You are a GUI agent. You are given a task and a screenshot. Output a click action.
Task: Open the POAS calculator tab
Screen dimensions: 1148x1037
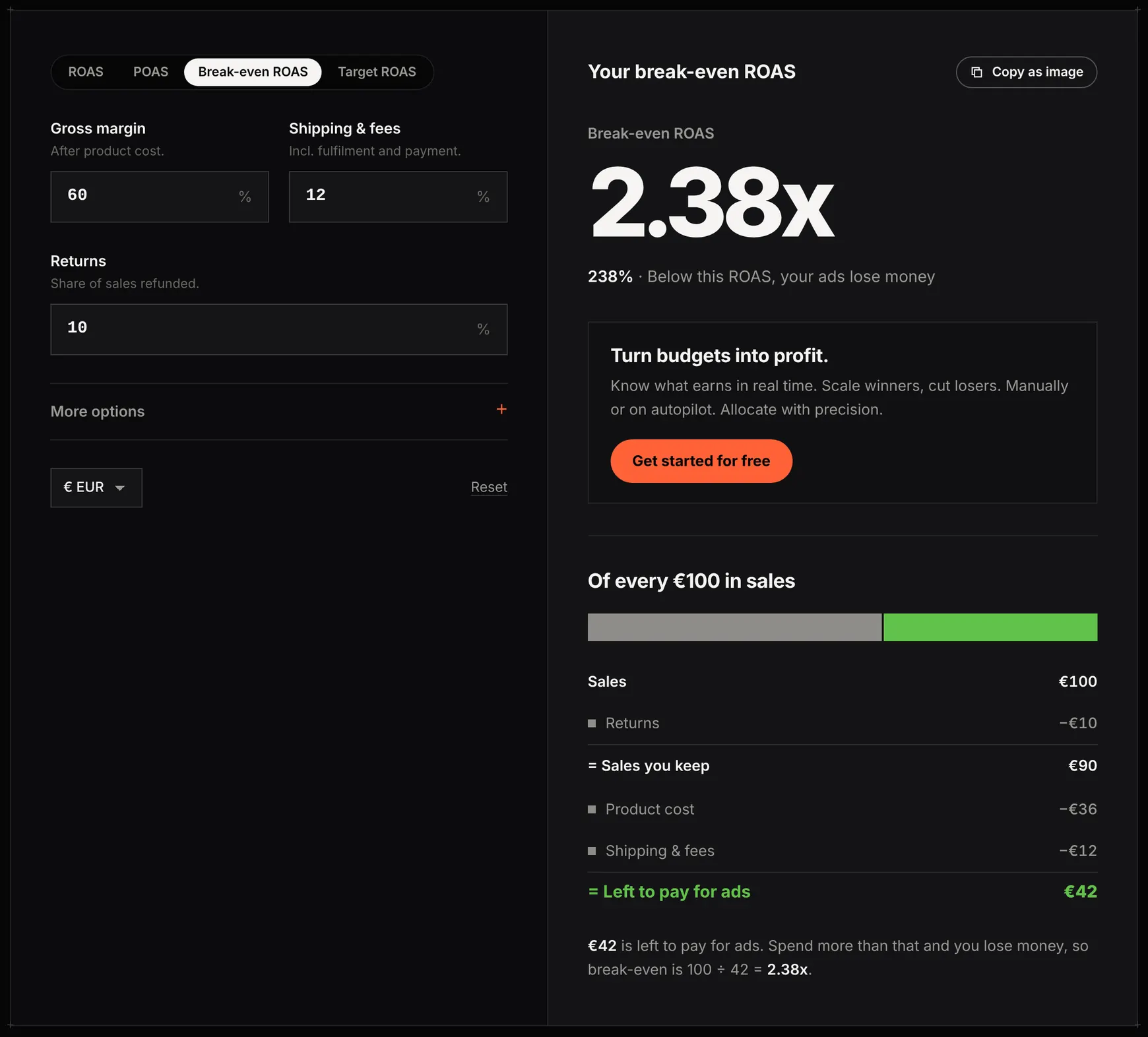click(150, 72)
